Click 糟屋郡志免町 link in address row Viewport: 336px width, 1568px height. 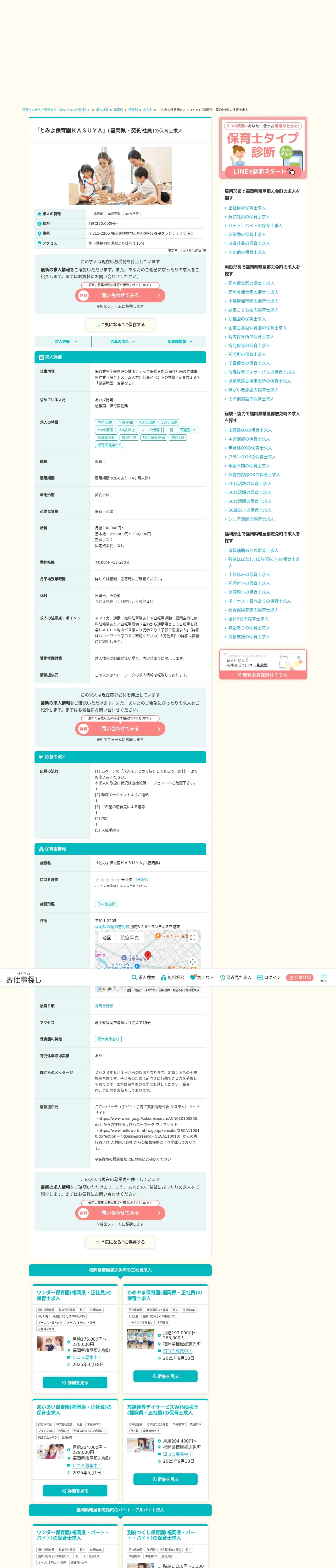tap(118, 927)
